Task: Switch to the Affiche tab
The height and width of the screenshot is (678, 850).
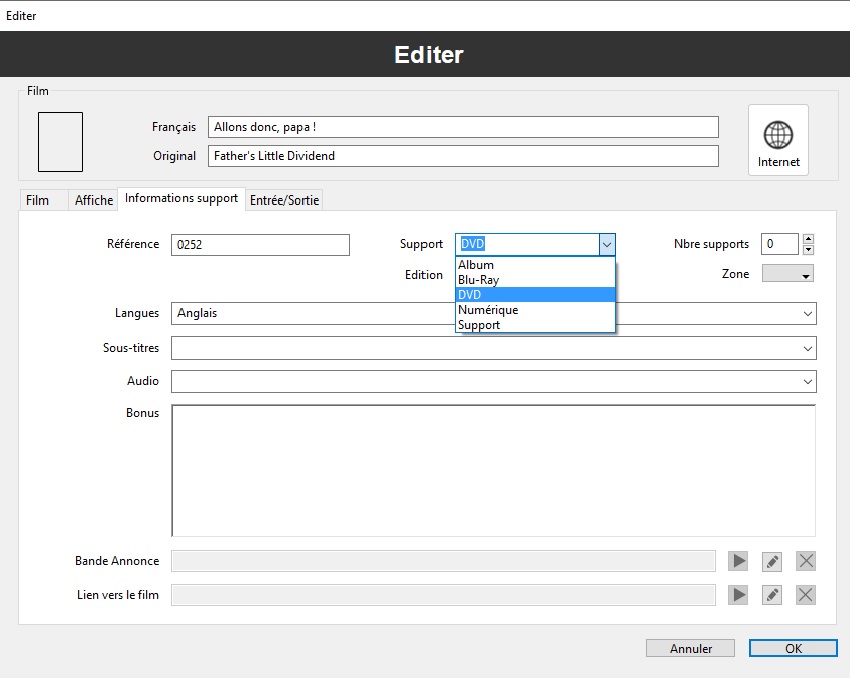Action: [94, 200]
